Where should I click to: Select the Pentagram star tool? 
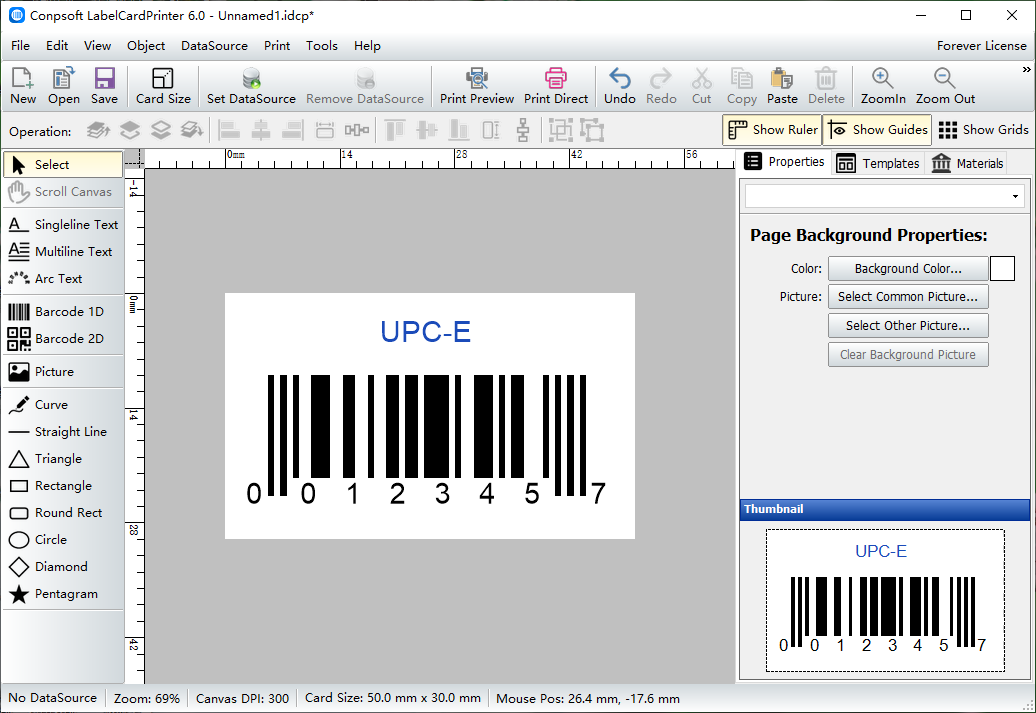[x=63, y=594]
